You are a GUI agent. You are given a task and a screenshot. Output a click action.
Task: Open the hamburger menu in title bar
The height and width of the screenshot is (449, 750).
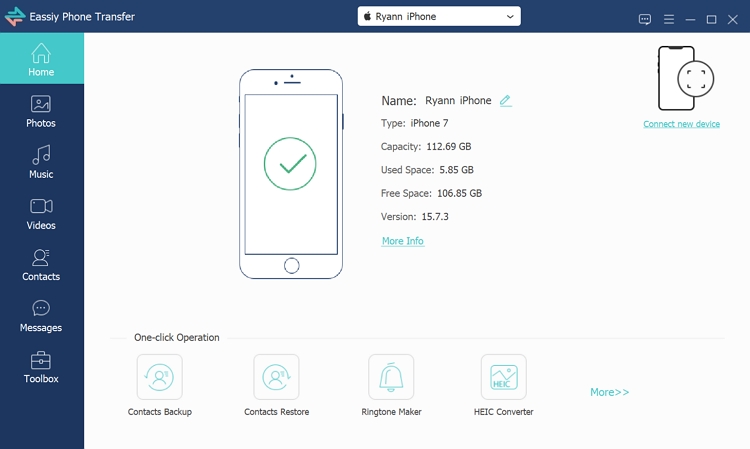point(668,19)
